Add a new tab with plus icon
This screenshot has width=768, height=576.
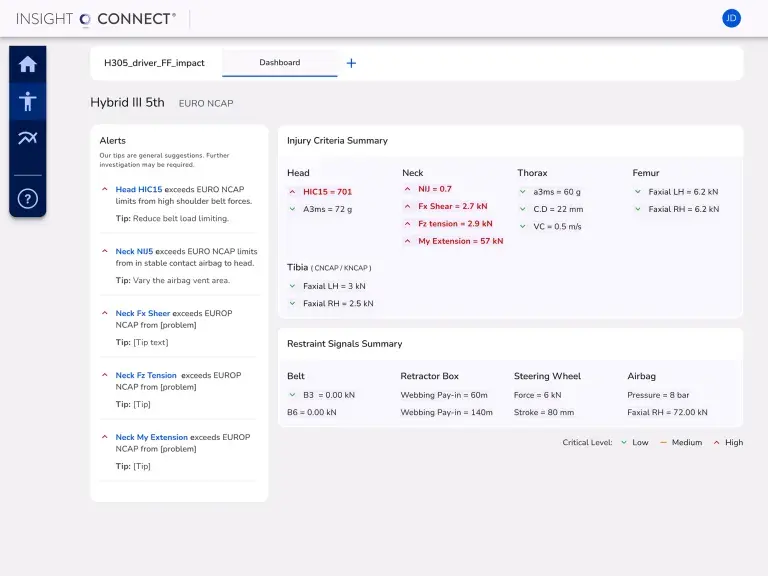coord(351,63)
